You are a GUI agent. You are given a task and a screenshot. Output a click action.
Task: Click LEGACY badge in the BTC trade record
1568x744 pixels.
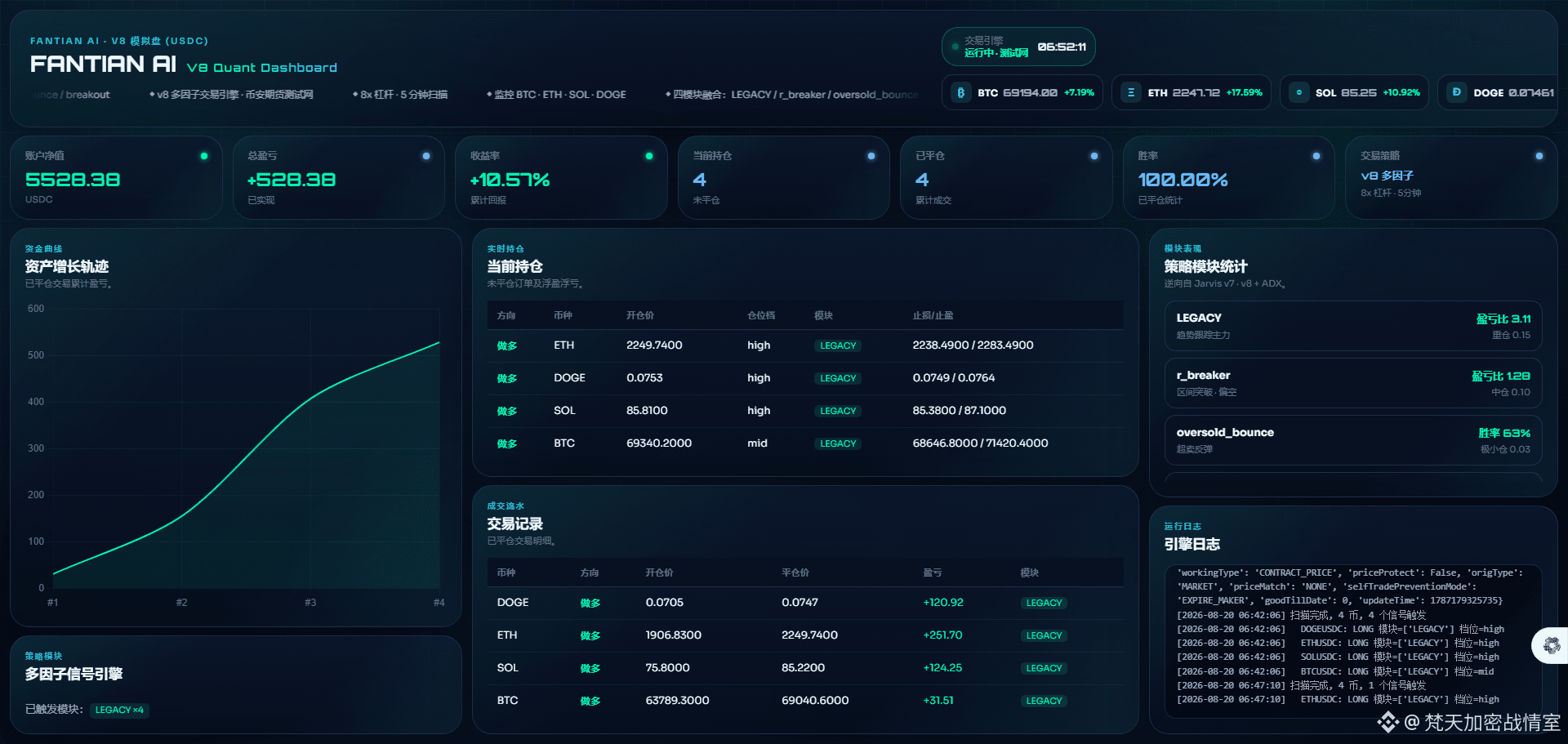coord(1044,702)
